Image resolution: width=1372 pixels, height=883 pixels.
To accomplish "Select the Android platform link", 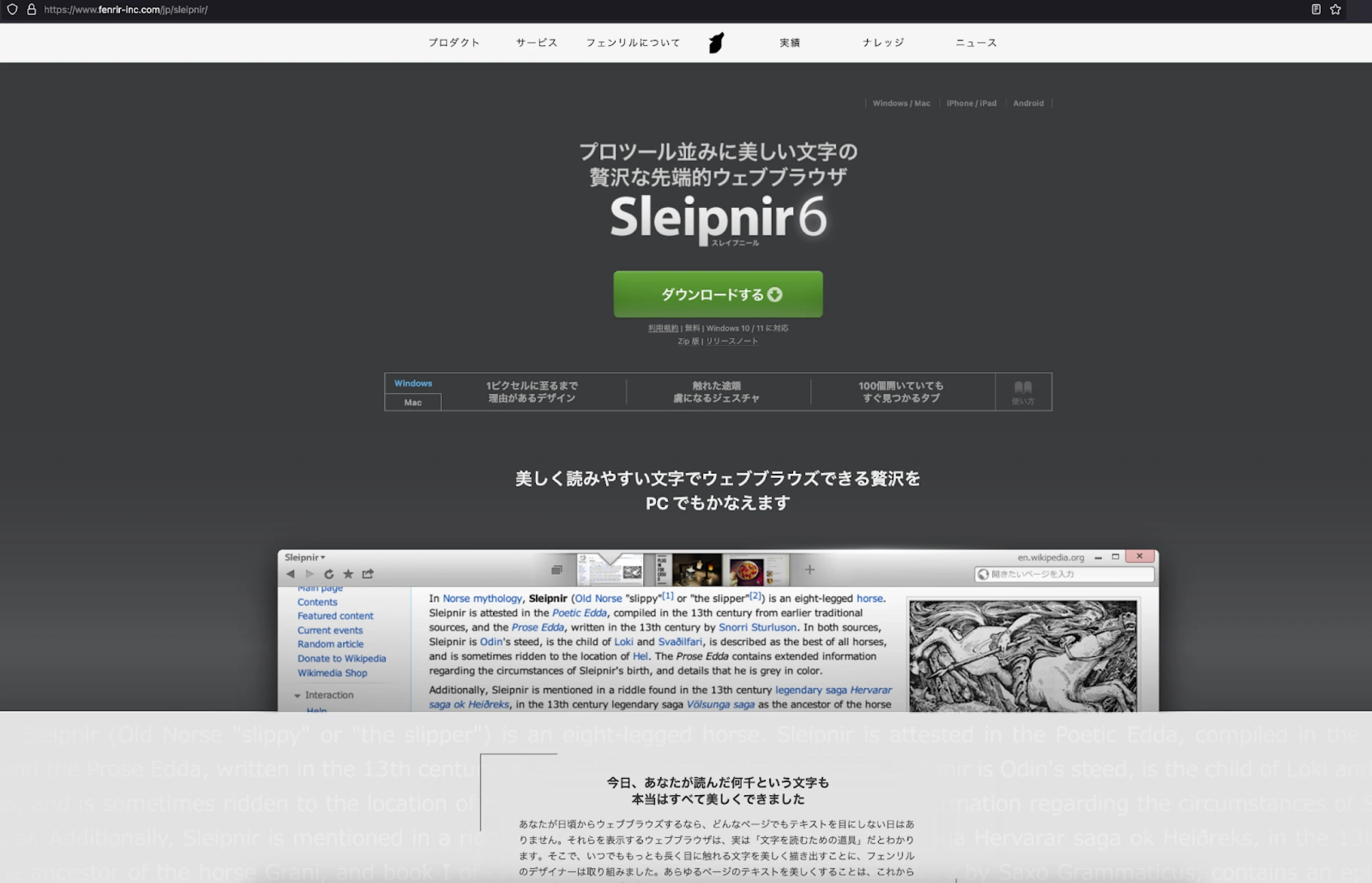I will coord(1028,103).
